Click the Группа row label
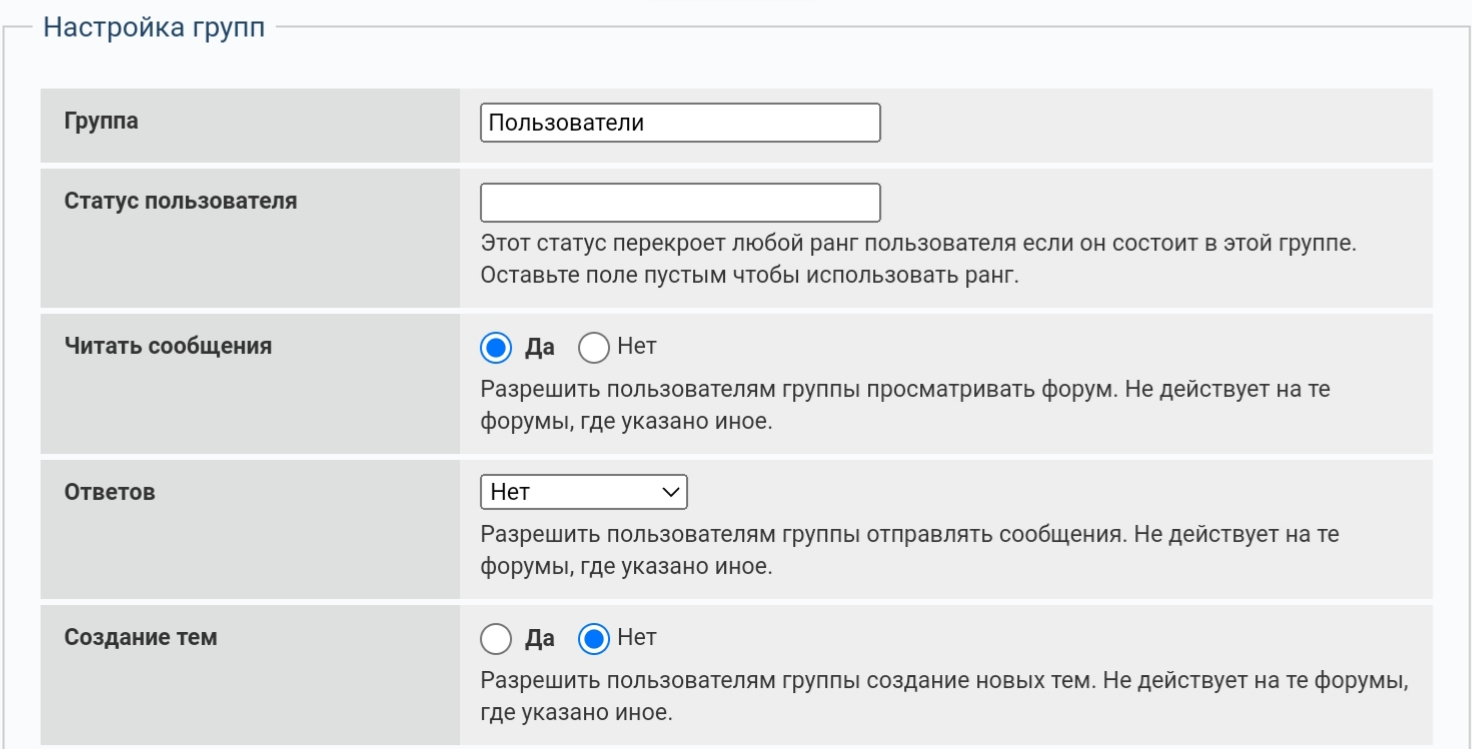This screenshot has height=749, width=1472. pyautogui.click(x=101, y=122)
